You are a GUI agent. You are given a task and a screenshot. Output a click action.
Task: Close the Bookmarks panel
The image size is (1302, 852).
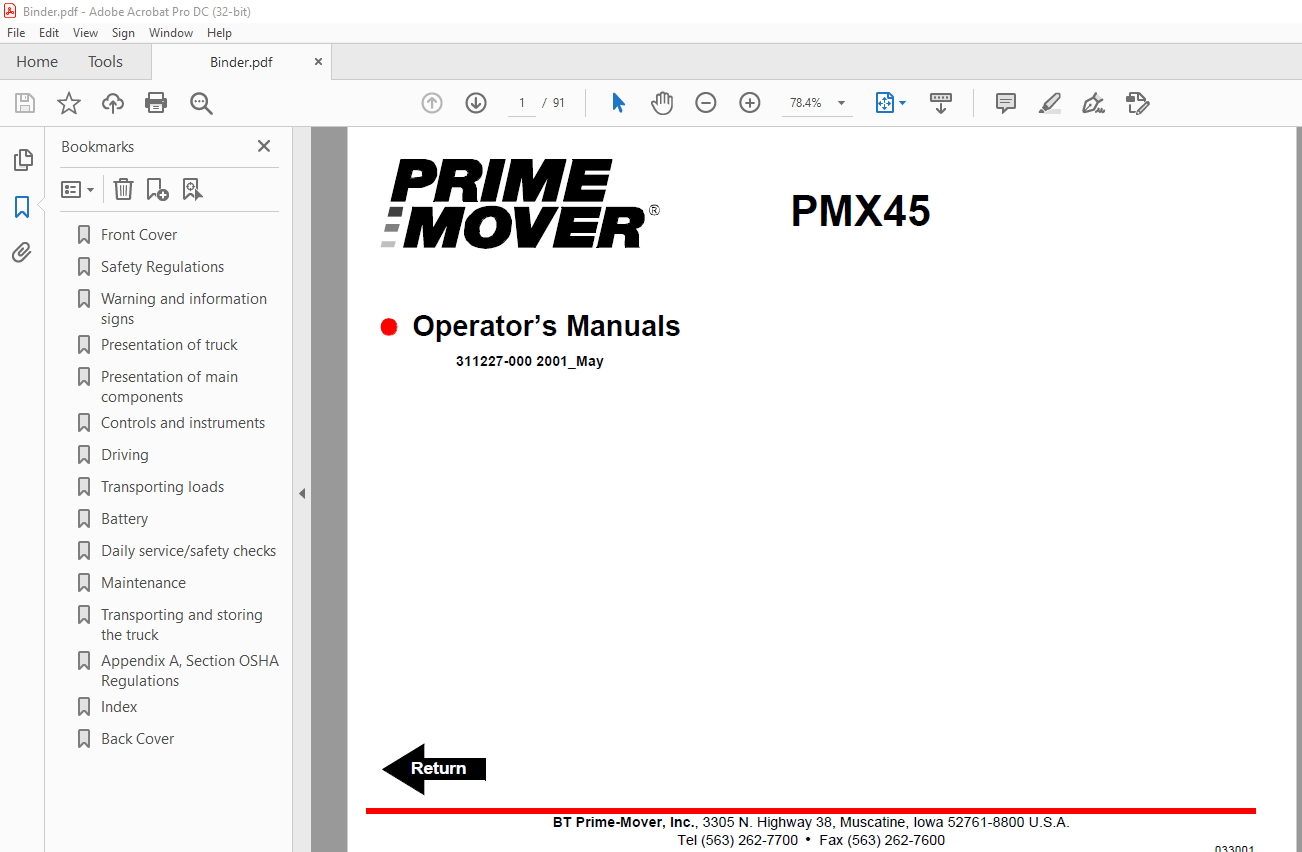coord(264,146)
